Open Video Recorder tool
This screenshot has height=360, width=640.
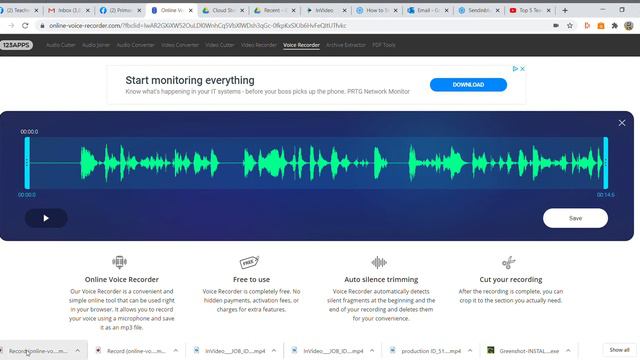pos(258,45)
